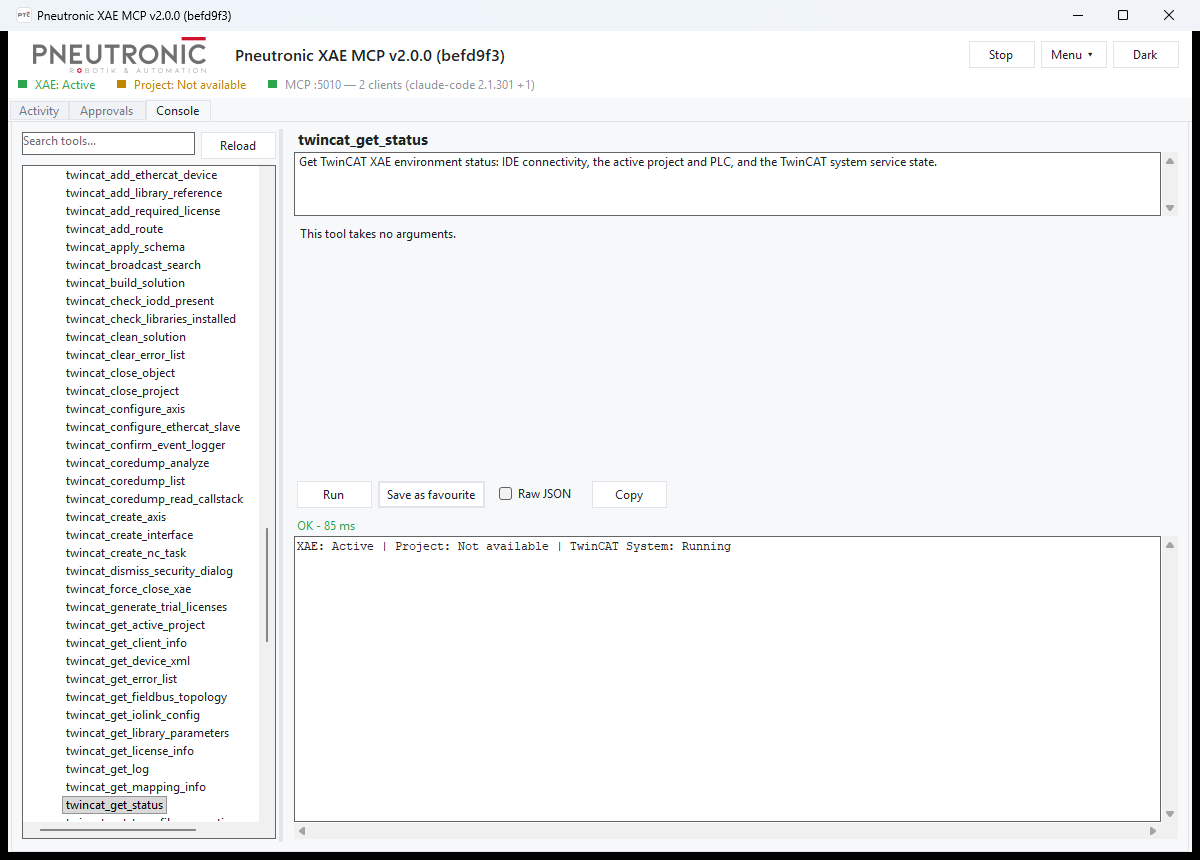This screenshot has width=1200, height=860.
Task: Select twincat_add_library_reference tool
Action: pyautogui.click(x=144, y=193)
